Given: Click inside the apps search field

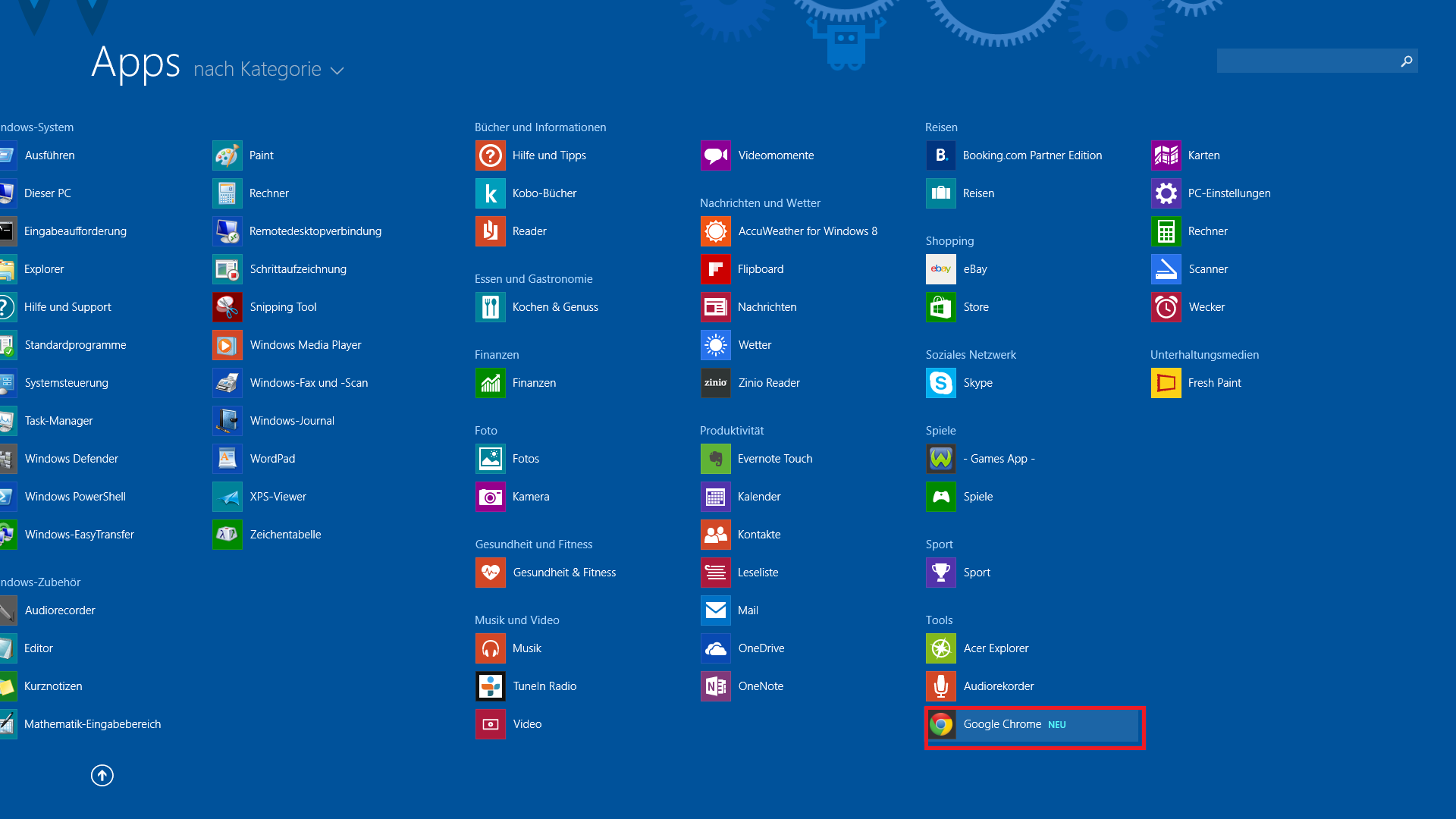Looking at the screenshot, I should [x=1306, y=61].
